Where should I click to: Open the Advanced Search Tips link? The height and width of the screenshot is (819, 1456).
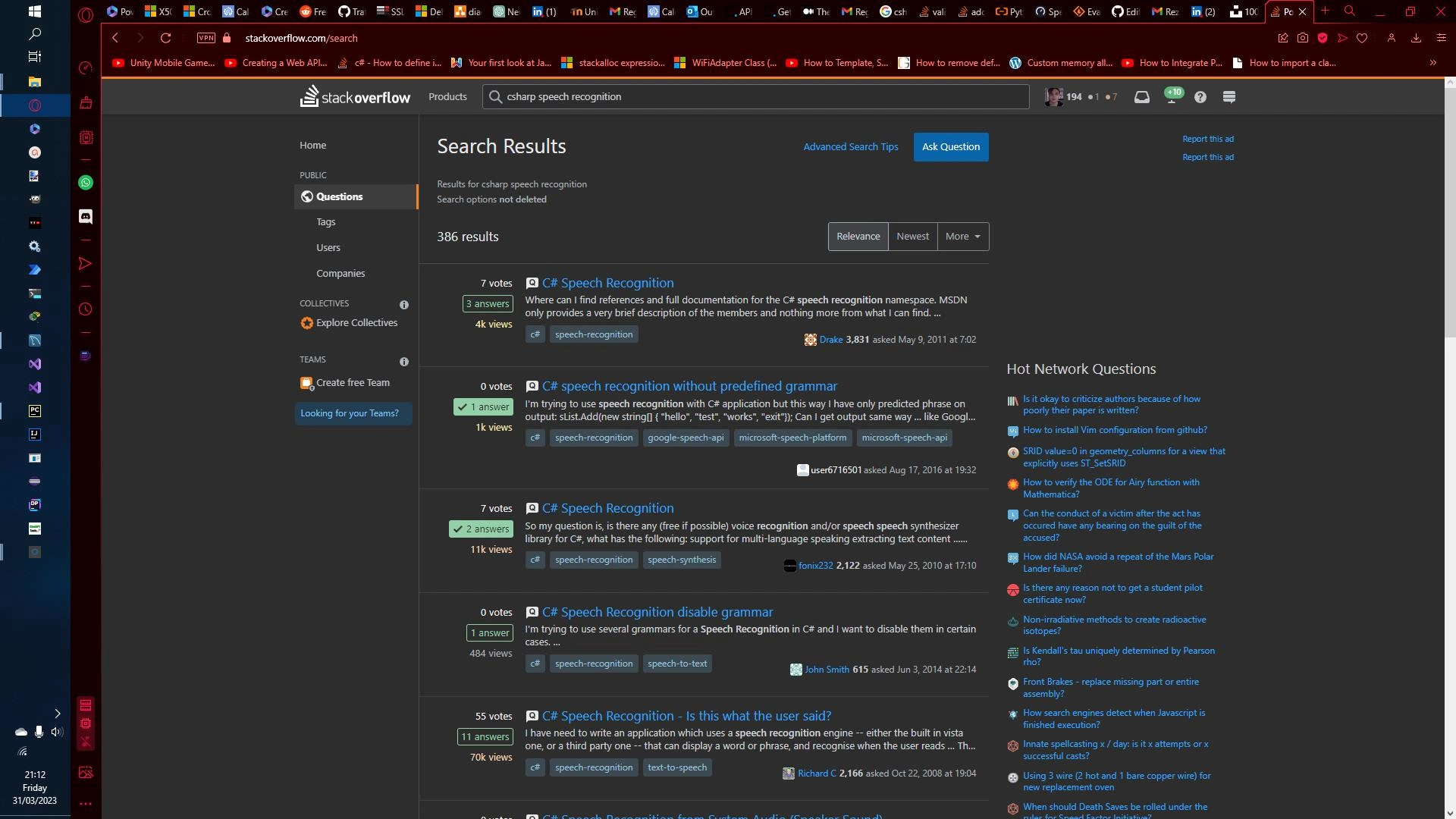point(850,147)
